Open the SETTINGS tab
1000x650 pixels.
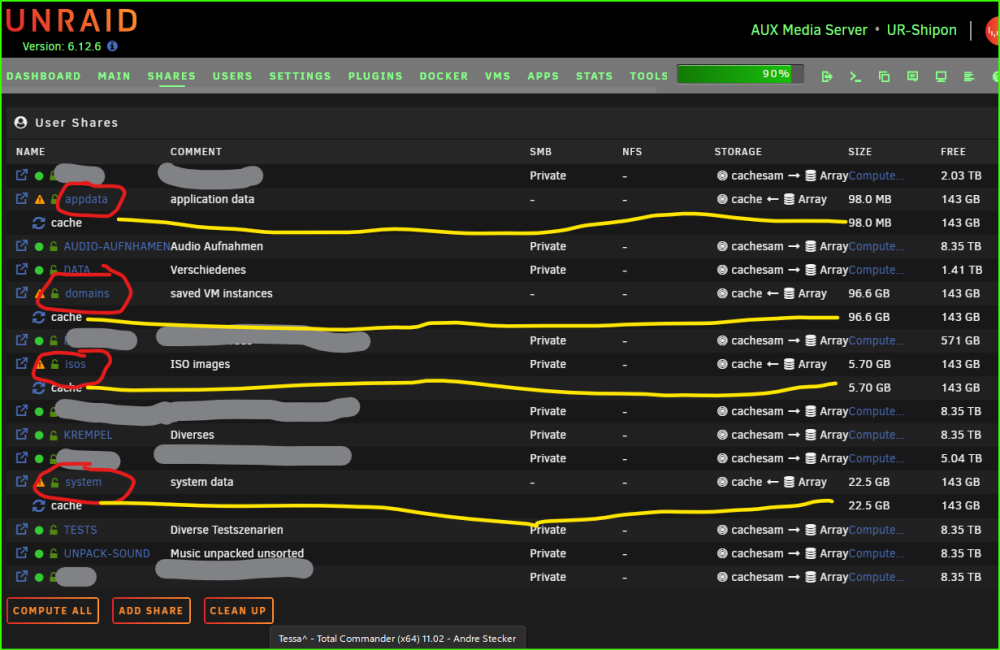pyautogui.click(x=300, y=76)
